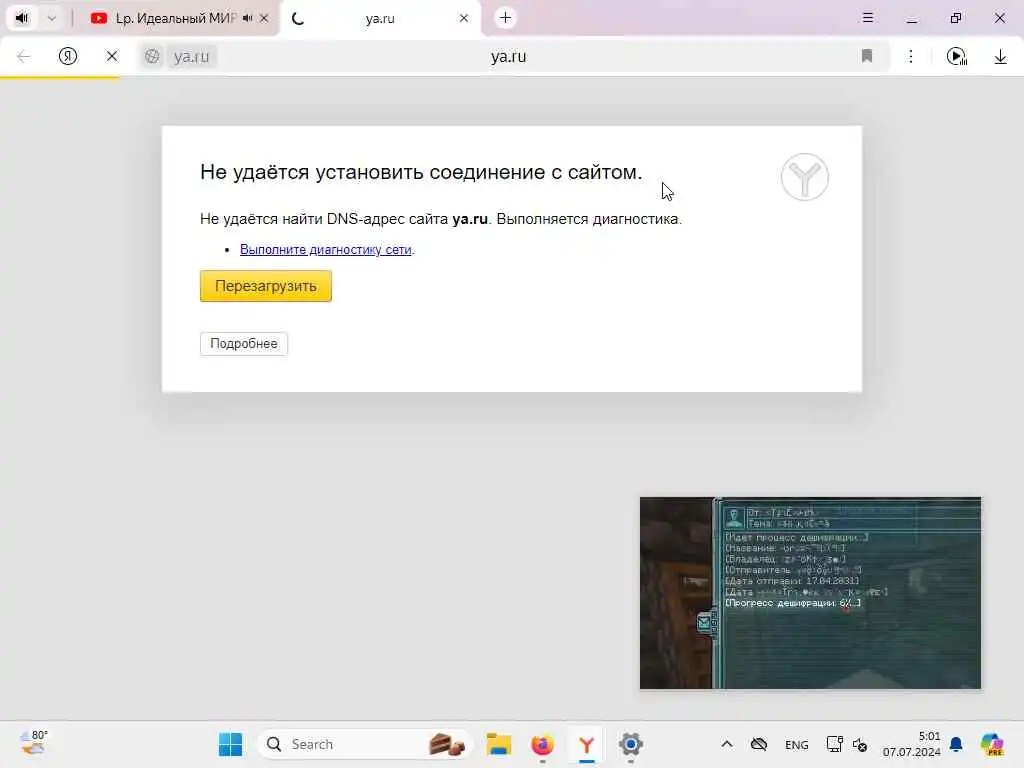Switch input language ENG

click(797, 744)
